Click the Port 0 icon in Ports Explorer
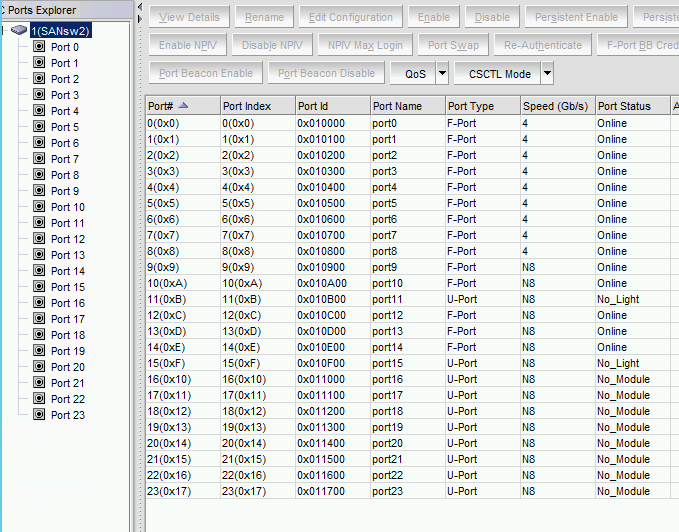The image size is (679, 532). (x=39, y=47)
